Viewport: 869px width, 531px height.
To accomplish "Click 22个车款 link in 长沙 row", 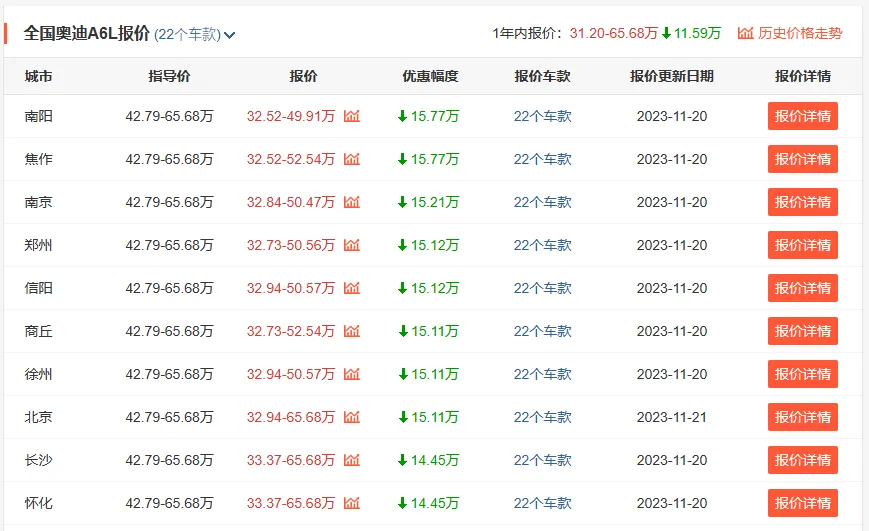I will click(x=542, y=460).
